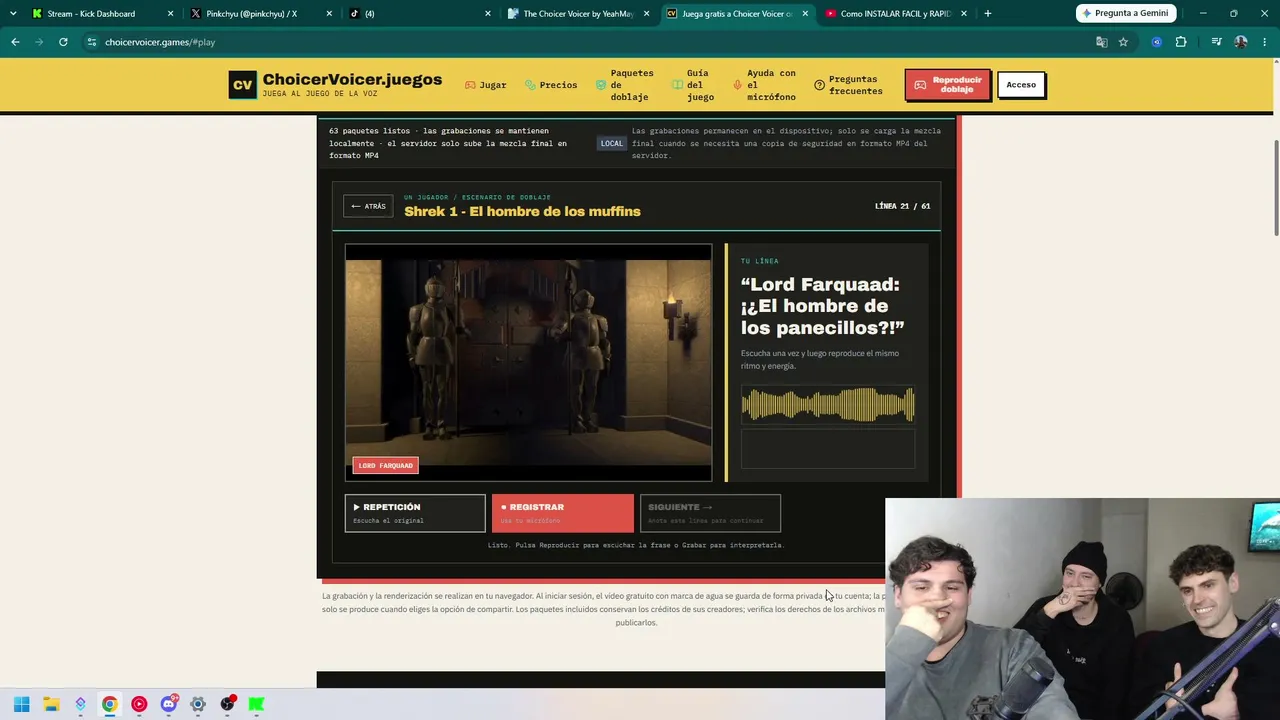Play the original with Repetición

pos(415,513)
